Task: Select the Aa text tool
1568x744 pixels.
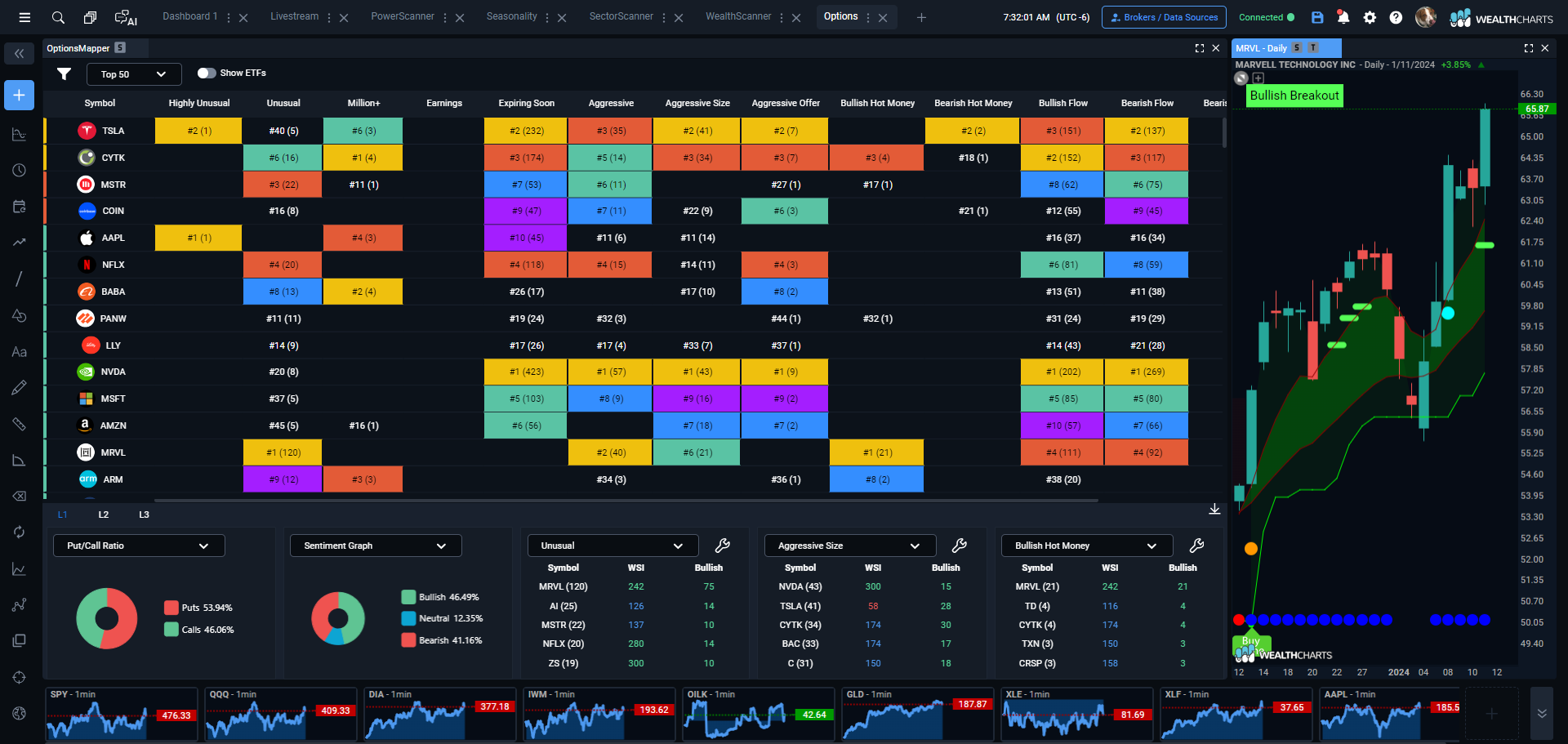Action: [19, 352]
